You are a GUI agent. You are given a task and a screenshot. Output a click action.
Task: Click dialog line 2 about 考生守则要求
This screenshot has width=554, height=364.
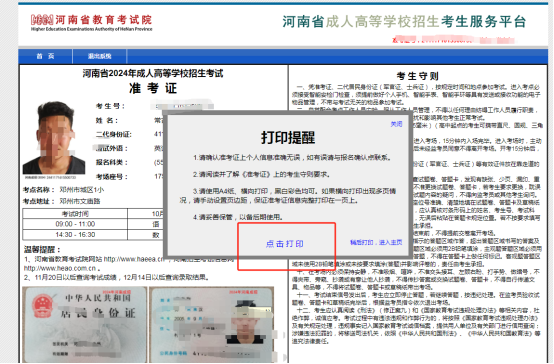pos(261,174)
